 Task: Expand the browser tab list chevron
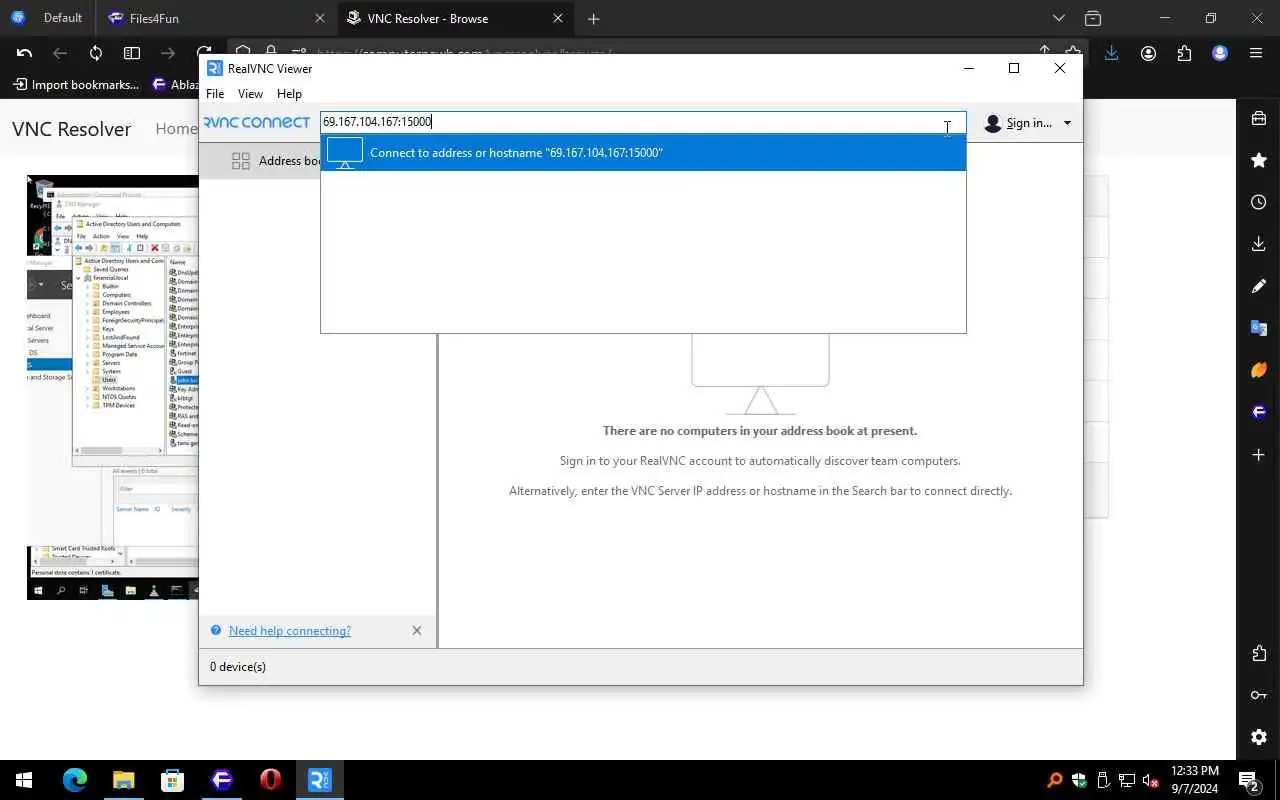[x=1059, y=18]
